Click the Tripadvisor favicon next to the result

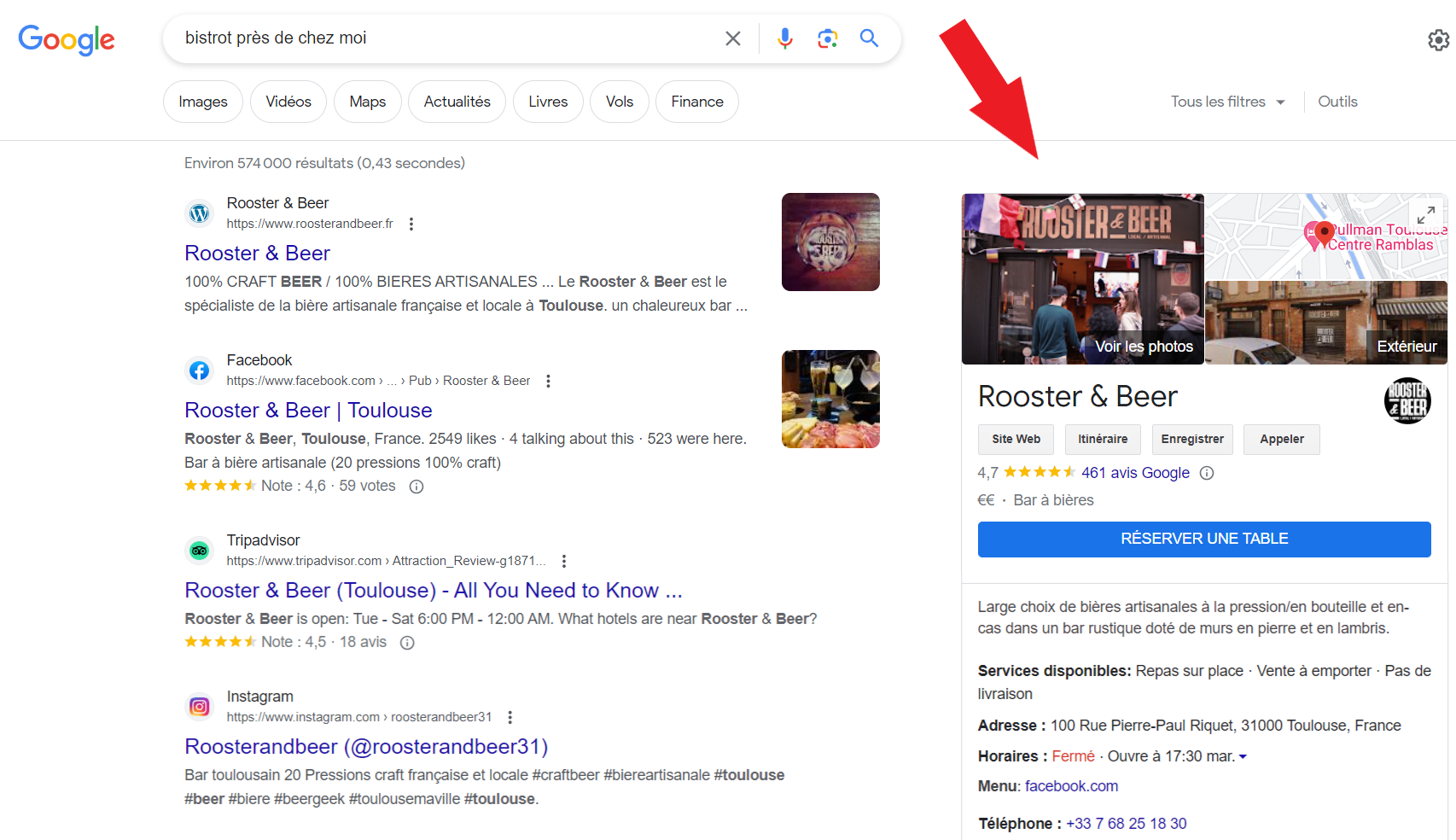(x=199, y=551)
